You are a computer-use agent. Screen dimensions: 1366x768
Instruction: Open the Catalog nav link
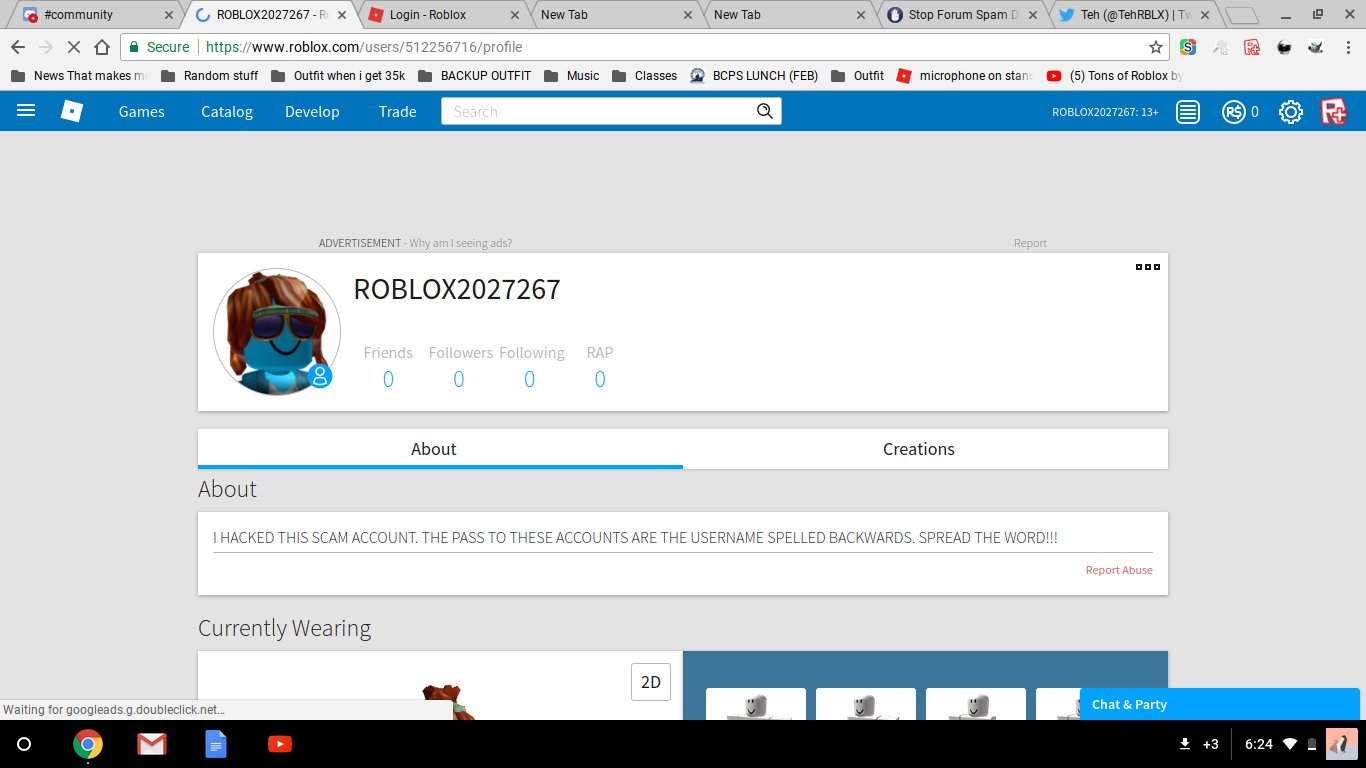[x=227, y=111]
